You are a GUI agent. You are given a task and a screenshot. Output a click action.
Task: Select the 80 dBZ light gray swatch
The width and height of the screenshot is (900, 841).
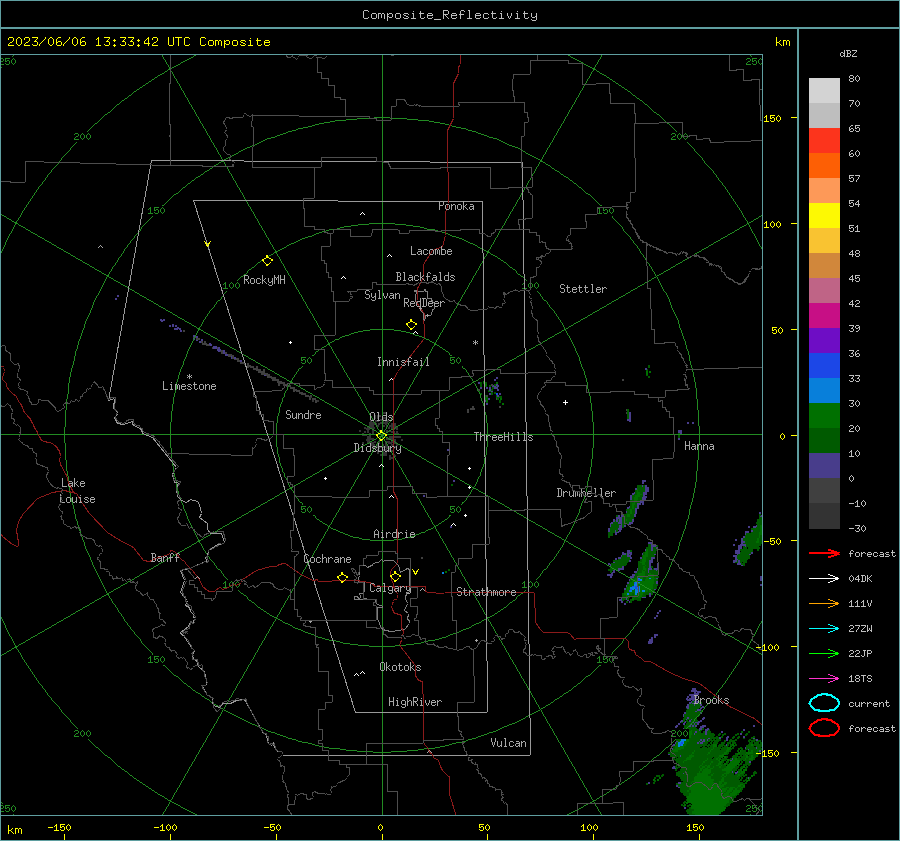[824, 91]
